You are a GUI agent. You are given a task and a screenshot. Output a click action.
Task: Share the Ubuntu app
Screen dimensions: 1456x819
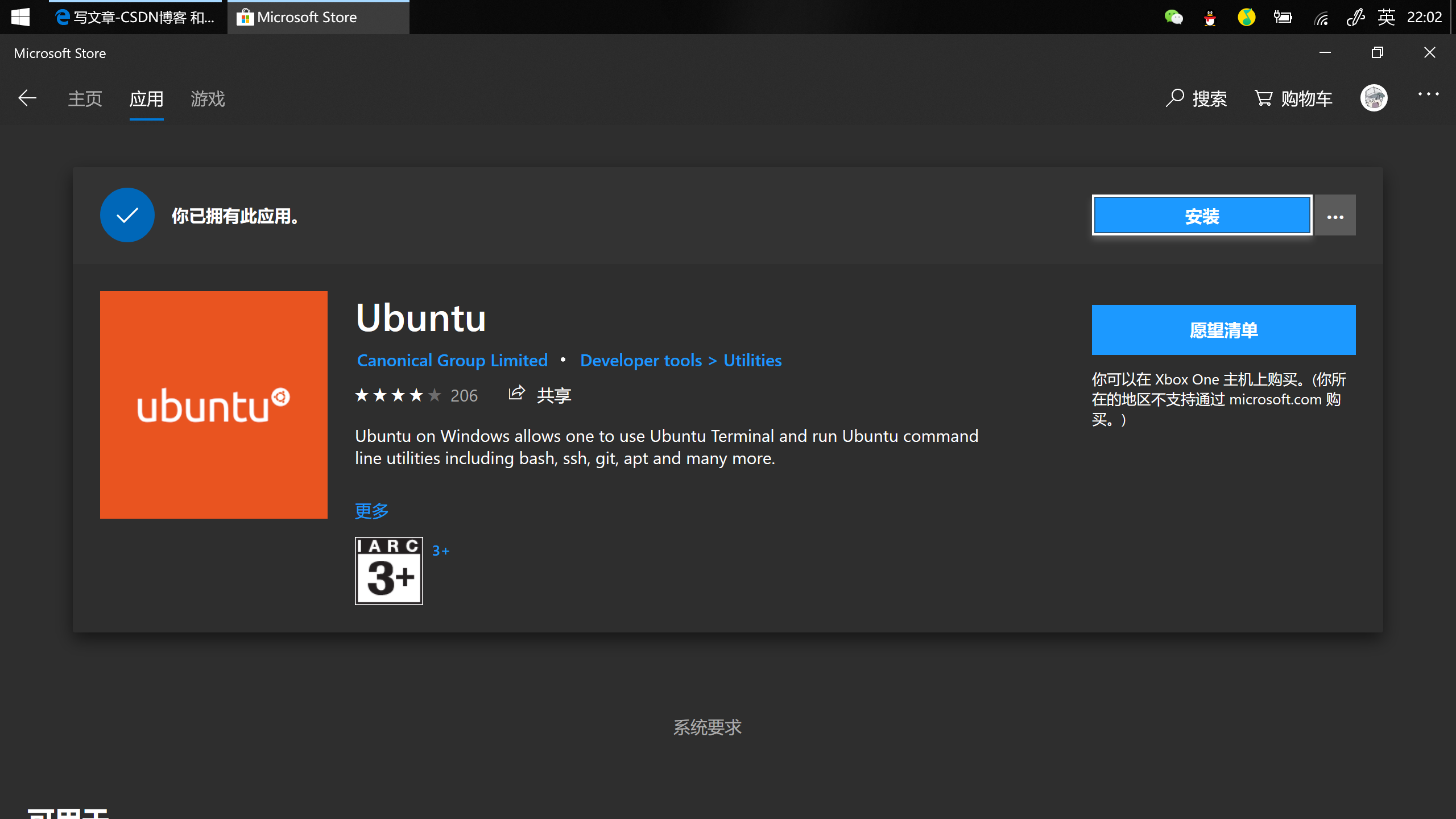(x=539, y=395)
